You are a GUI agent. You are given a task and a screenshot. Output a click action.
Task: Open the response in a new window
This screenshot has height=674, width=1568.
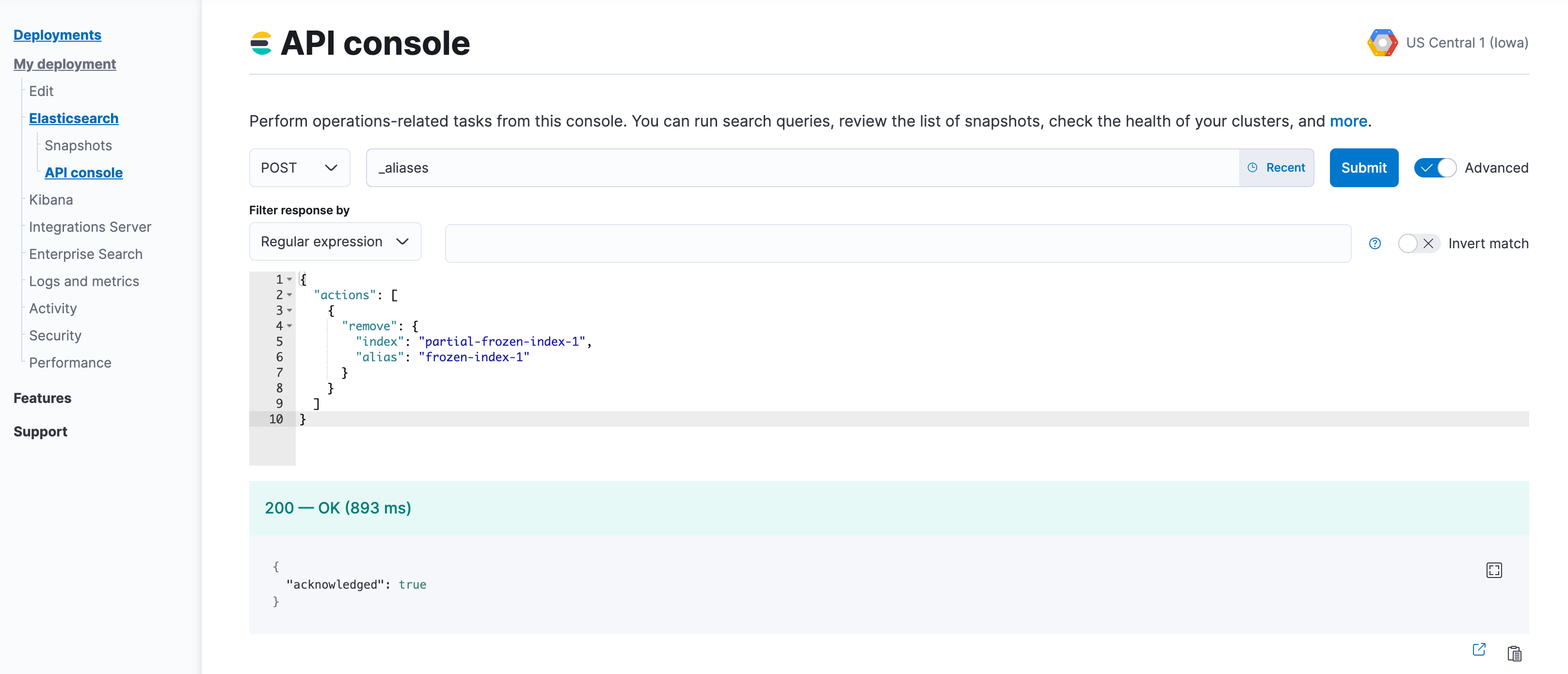point(1478,650)
